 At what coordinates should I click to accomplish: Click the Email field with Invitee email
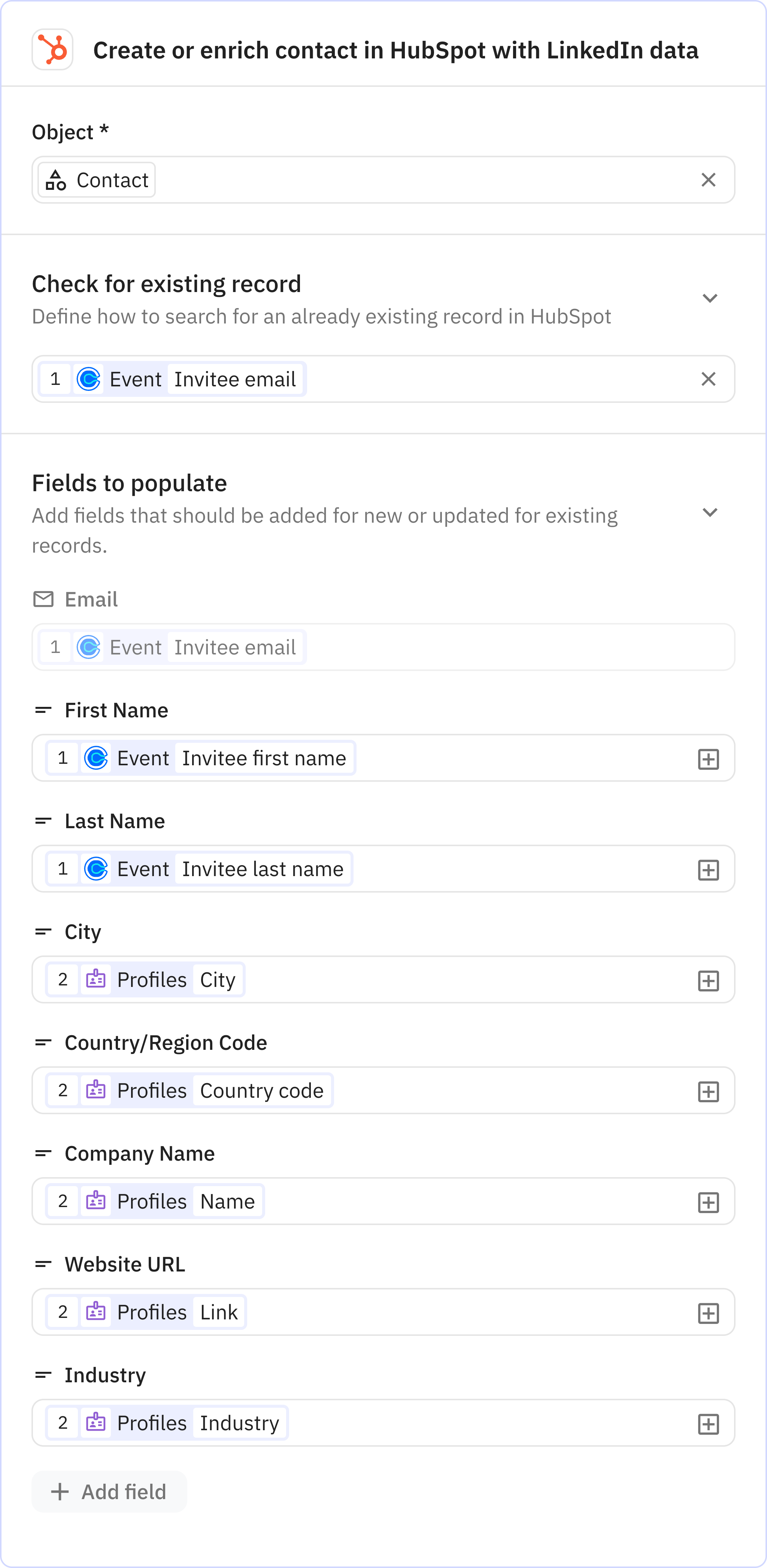point(383,647)
